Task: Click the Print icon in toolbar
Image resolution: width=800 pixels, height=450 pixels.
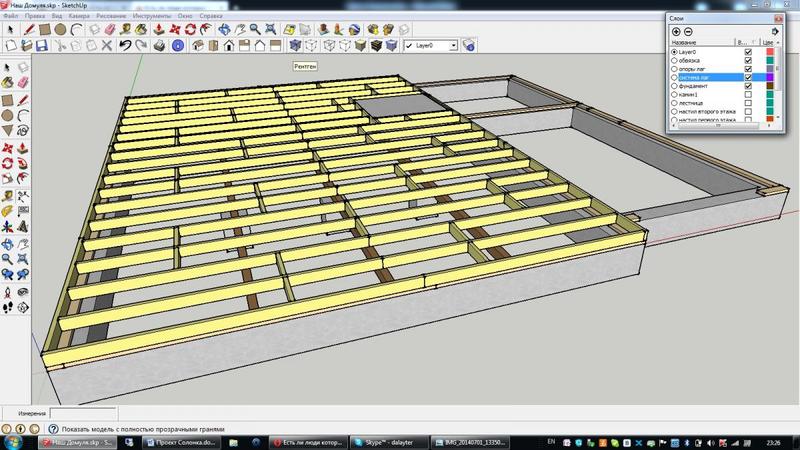Action: [158, 45]
